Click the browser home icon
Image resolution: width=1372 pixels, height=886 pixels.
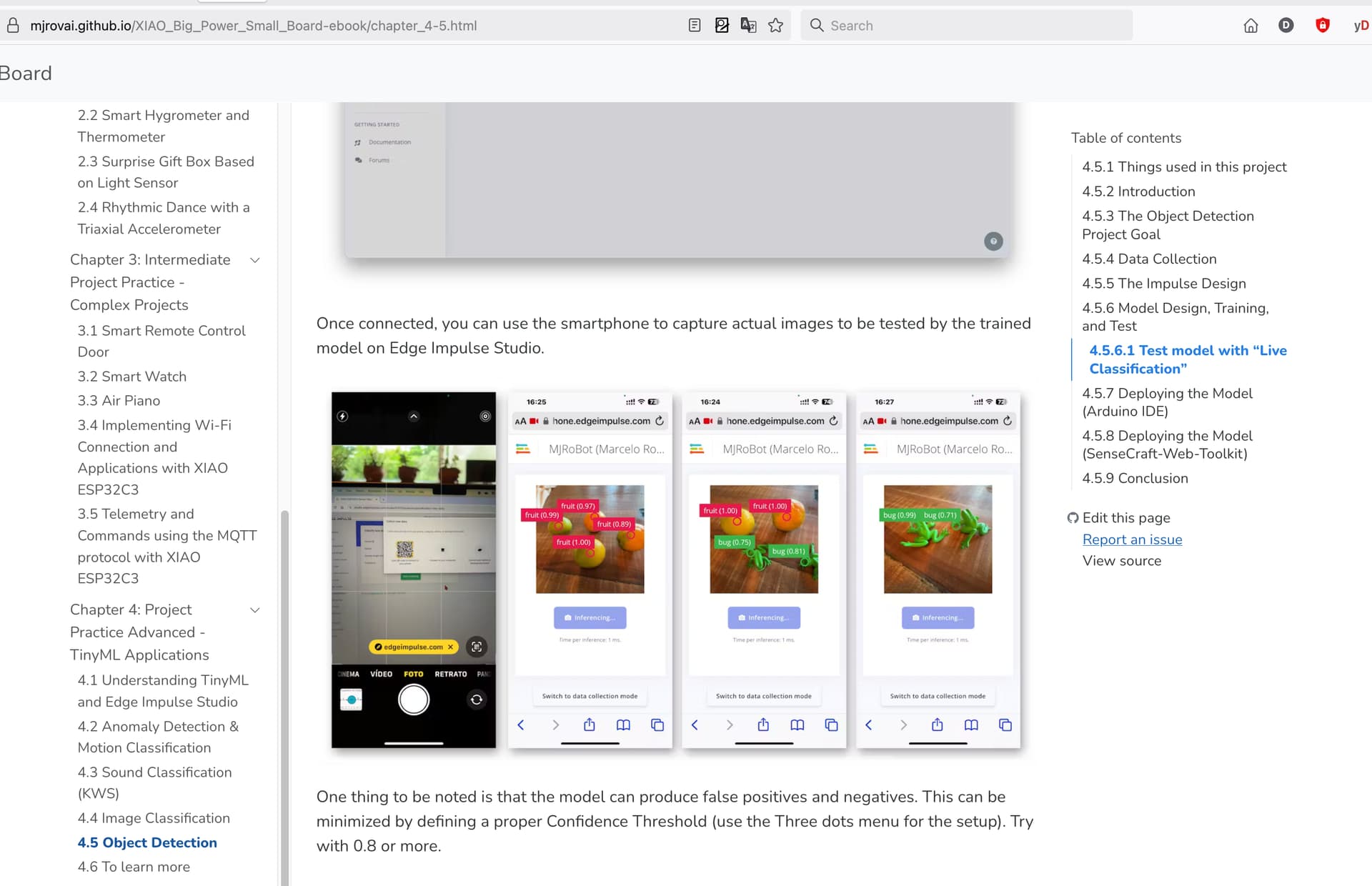point(1251,26)
